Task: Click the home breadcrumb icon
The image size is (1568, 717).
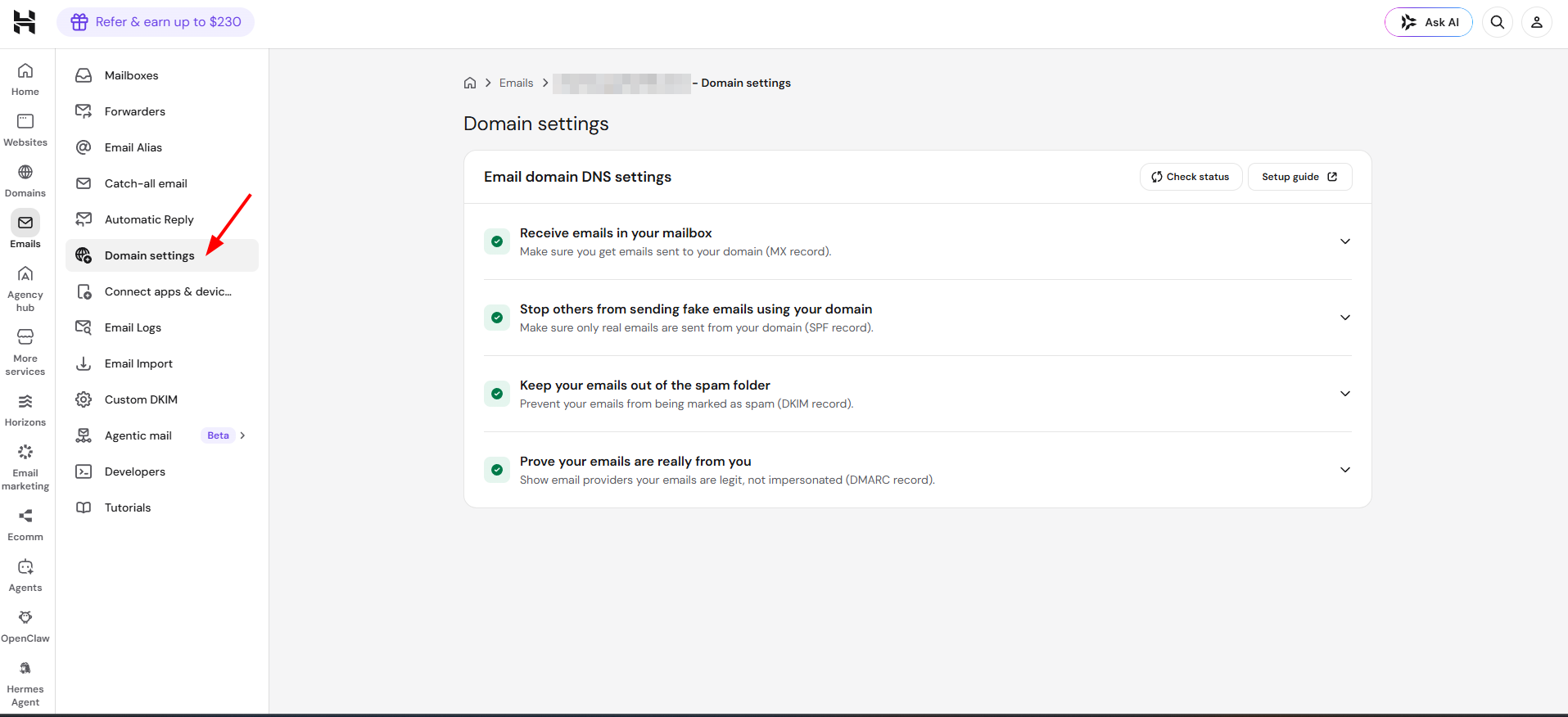Action: pyautogui.click(x=470, y=83)
